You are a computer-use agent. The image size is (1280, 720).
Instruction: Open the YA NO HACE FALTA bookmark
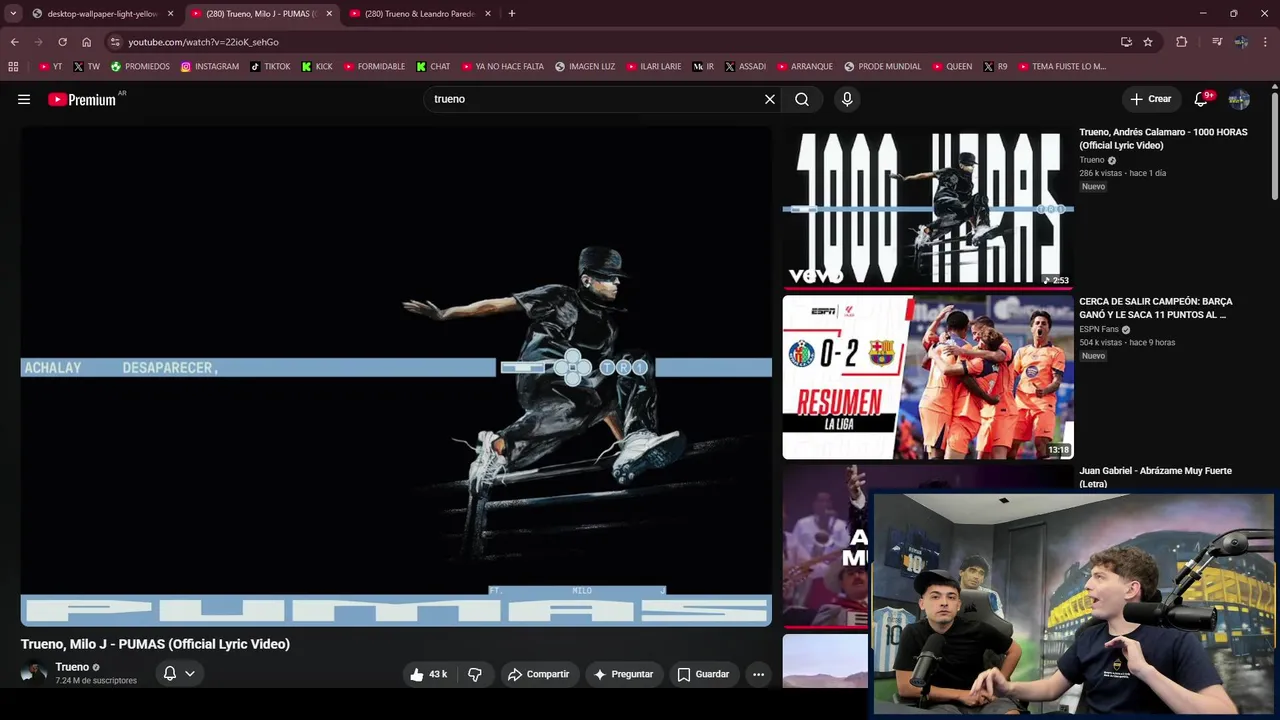pyautogui.click(x=502, y=67)
